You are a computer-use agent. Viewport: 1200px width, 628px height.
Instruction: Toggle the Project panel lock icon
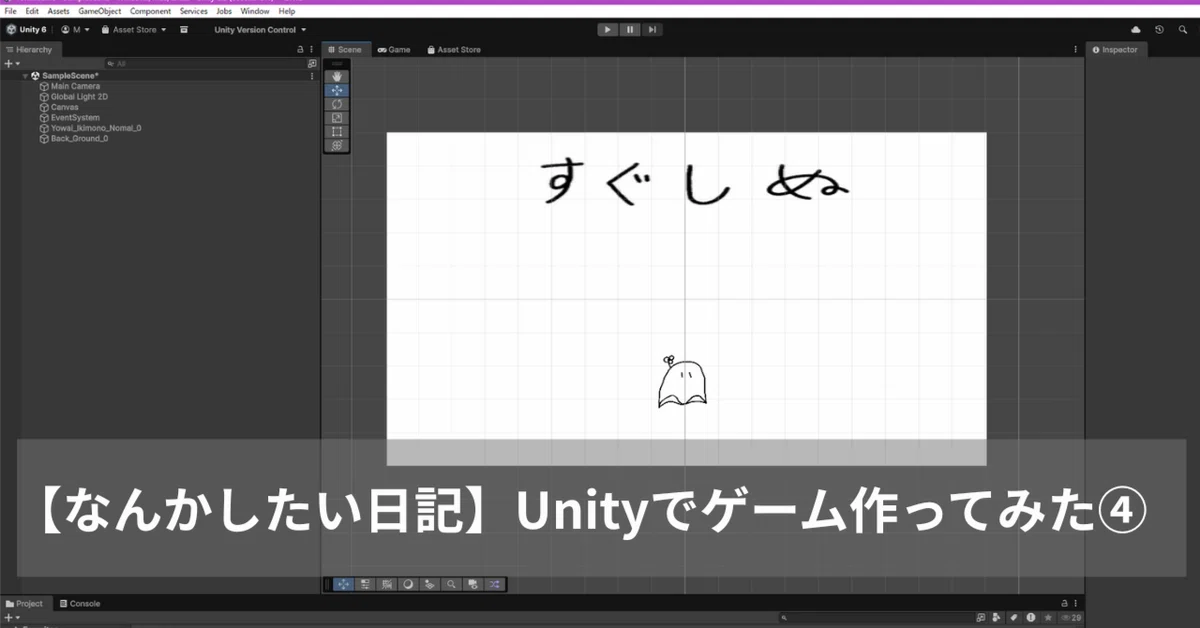(x=1063, y=603)
